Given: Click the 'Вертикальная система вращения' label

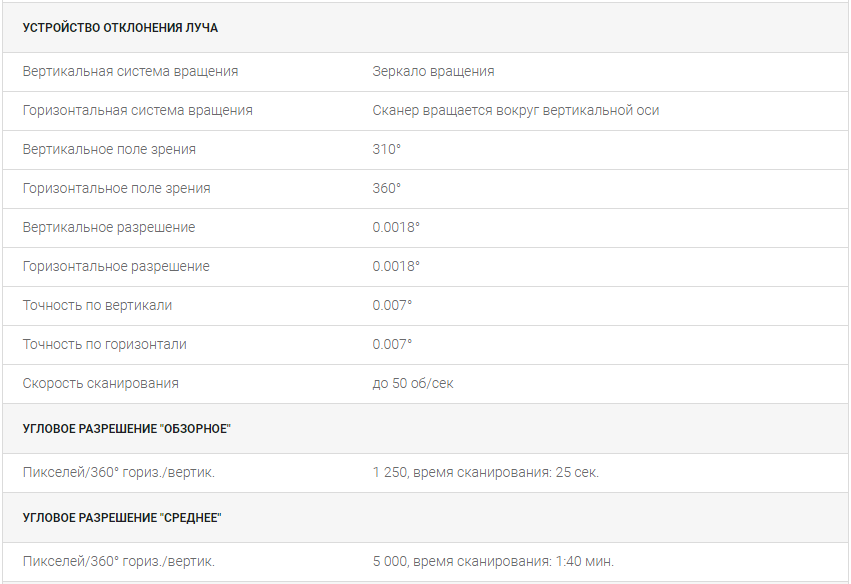Looking at the screenshot, I should pos(130,72).
